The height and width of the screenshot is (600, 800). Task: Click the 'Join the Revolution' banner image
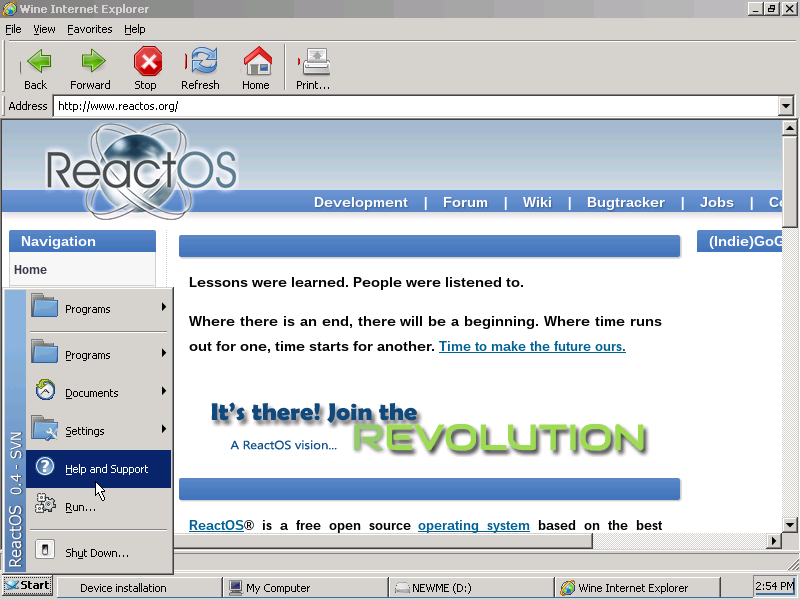pos(430,428)
